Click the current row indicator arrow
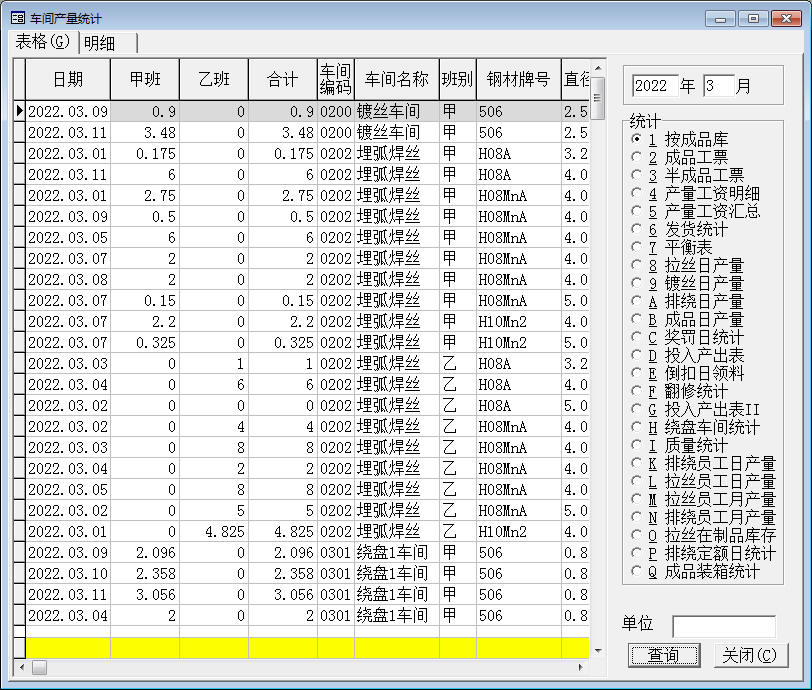Screen dimensions: 812x690 click(19, 111)
